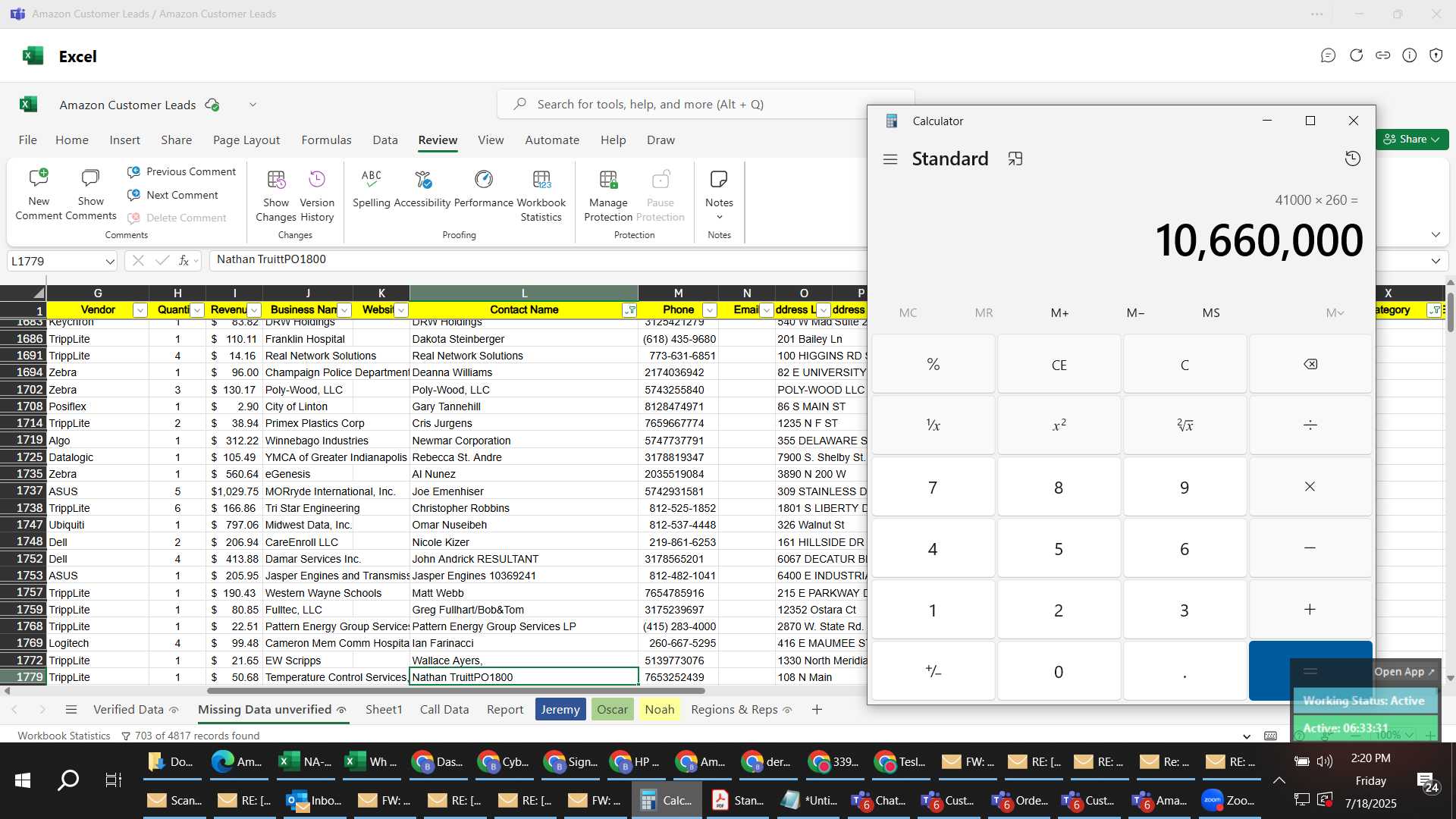1456x819 pixels.
Task: Open Calculator navigation hamburger menu
Action: [x=890, y=159]
